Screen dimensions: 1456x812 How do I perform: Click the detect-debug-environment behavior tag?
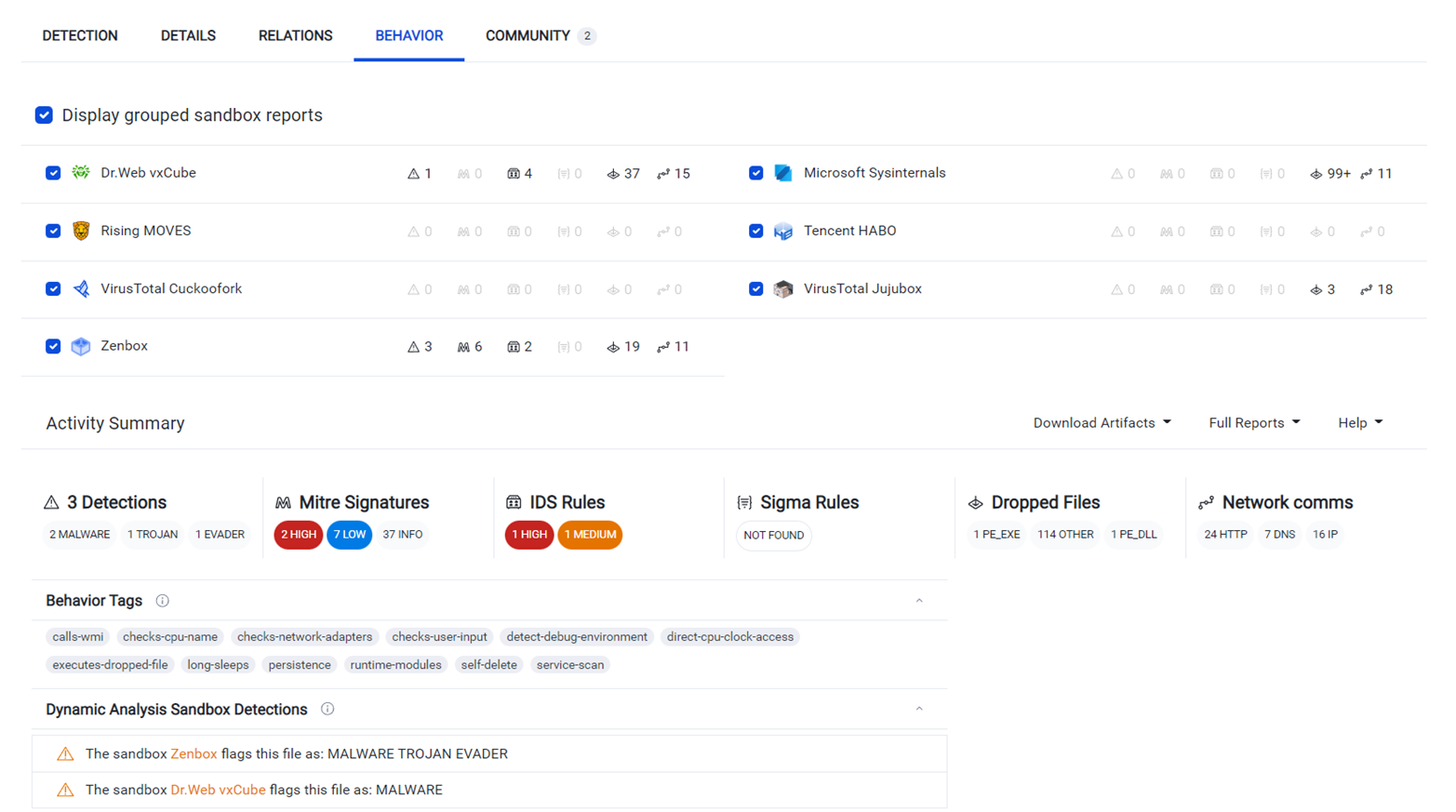[577, 637]
